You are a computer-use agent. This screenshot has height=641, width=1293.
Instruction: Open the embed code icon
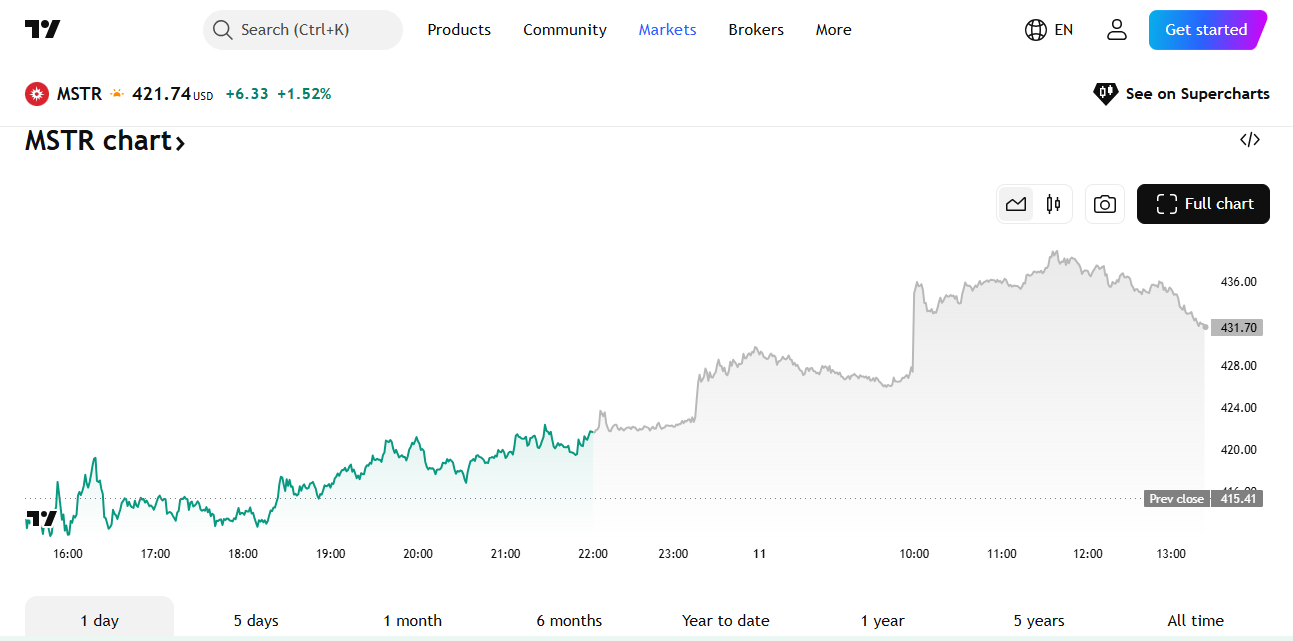(x=1249, y=140)
